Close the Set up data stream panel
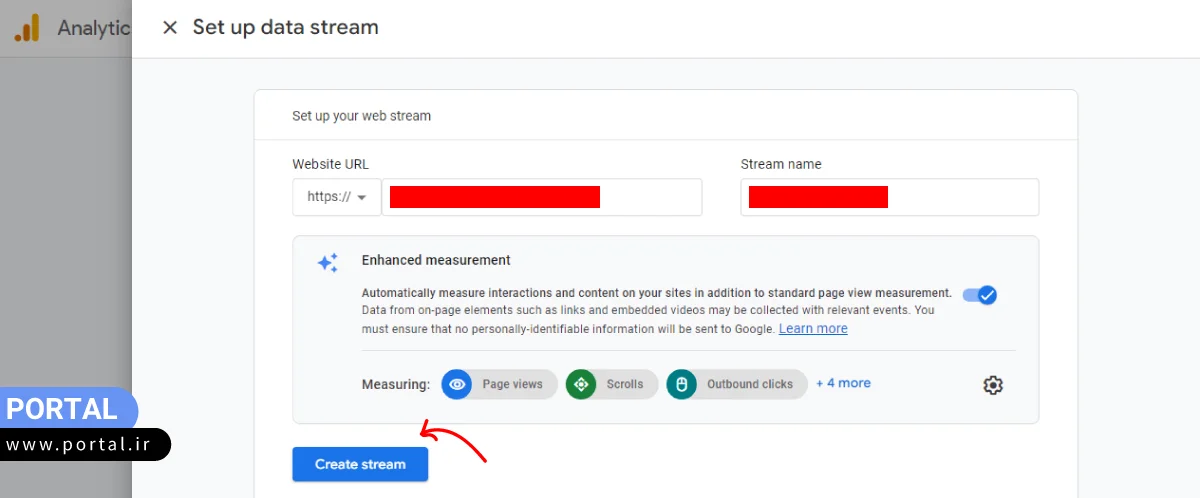The width and height of the screenshot is (1200, 498). point(170,28)
